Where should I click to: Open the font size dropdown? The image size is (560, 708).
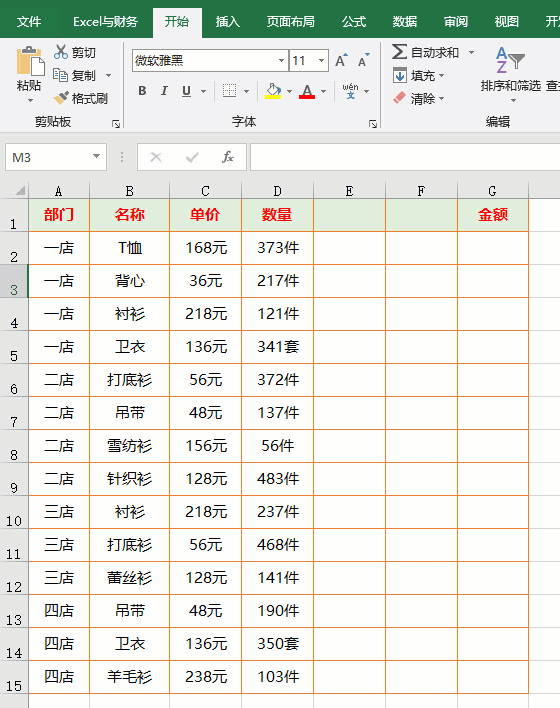click(x=321, y=61)
